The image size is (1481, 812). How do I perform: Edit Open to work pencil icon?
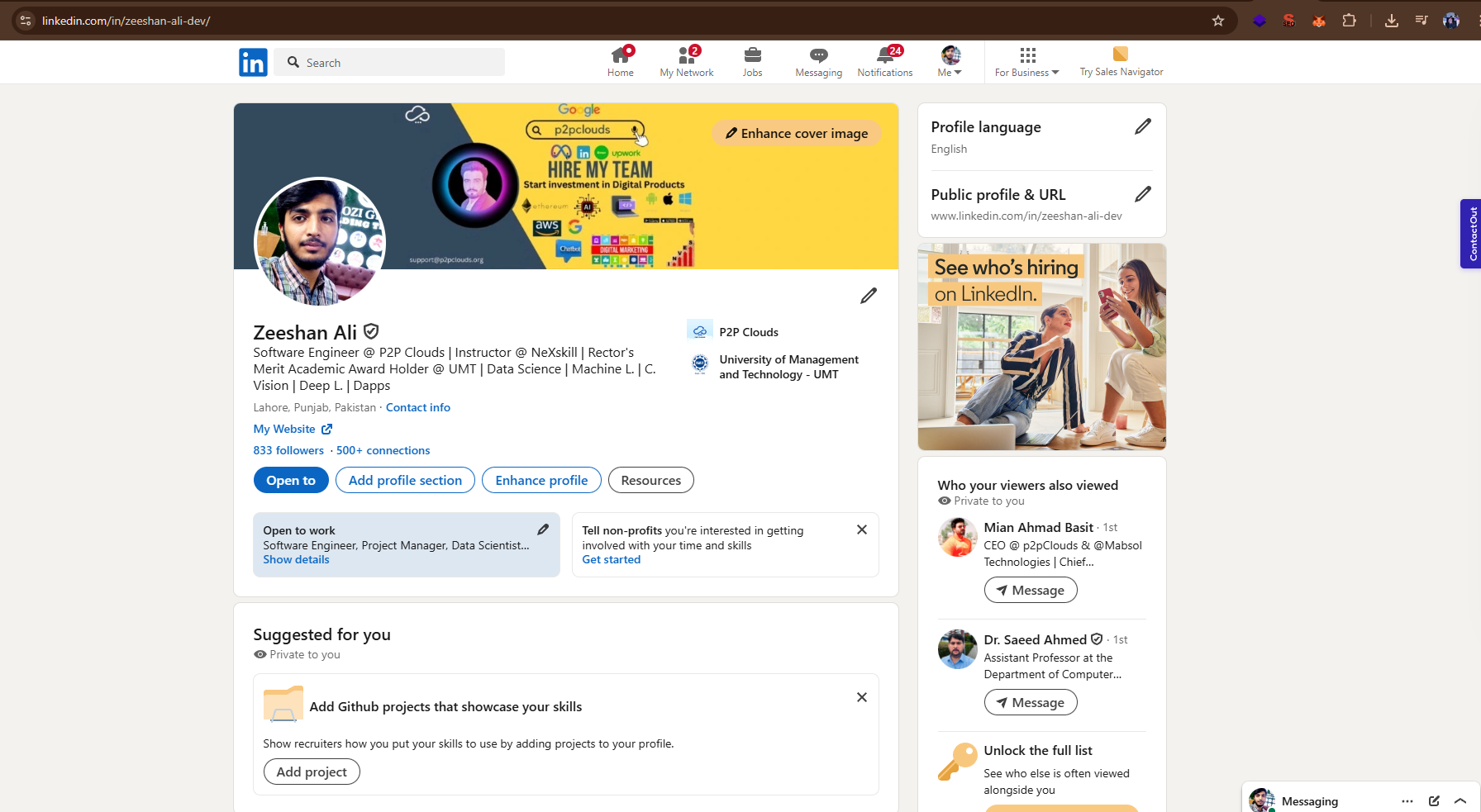(x=543, y=529)
